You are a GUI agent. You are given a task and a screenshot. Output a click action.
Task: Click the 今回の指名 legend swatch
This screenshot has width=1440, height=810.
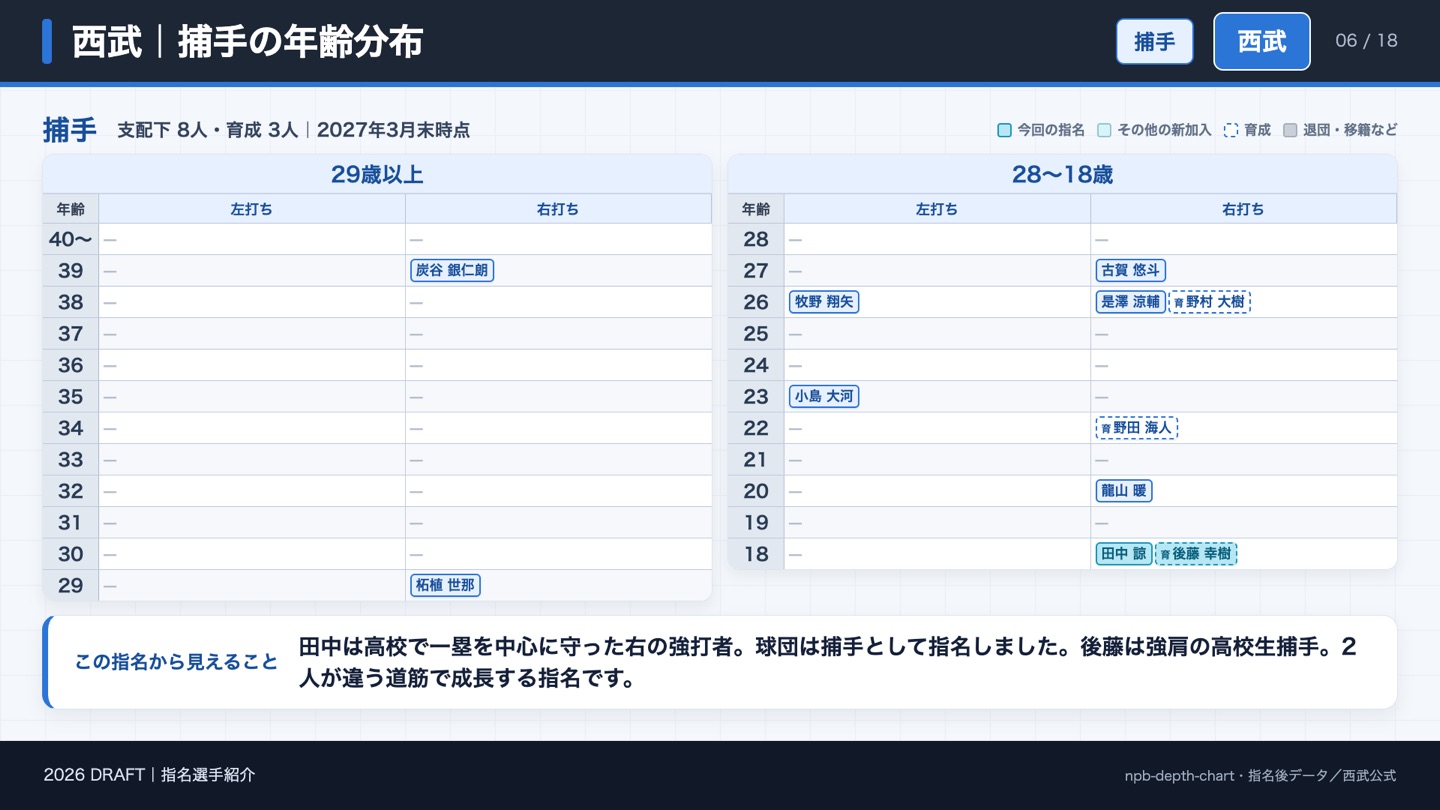click(x=1004, y=130)
